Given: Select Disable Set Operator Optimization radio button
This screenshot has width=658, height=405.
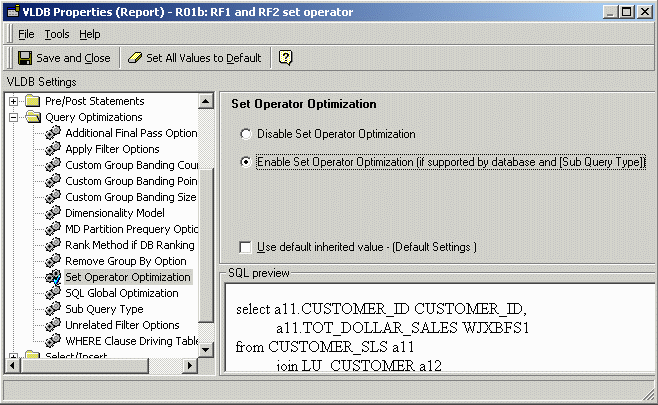Looking at the screenshot, I should coord(245,134).
